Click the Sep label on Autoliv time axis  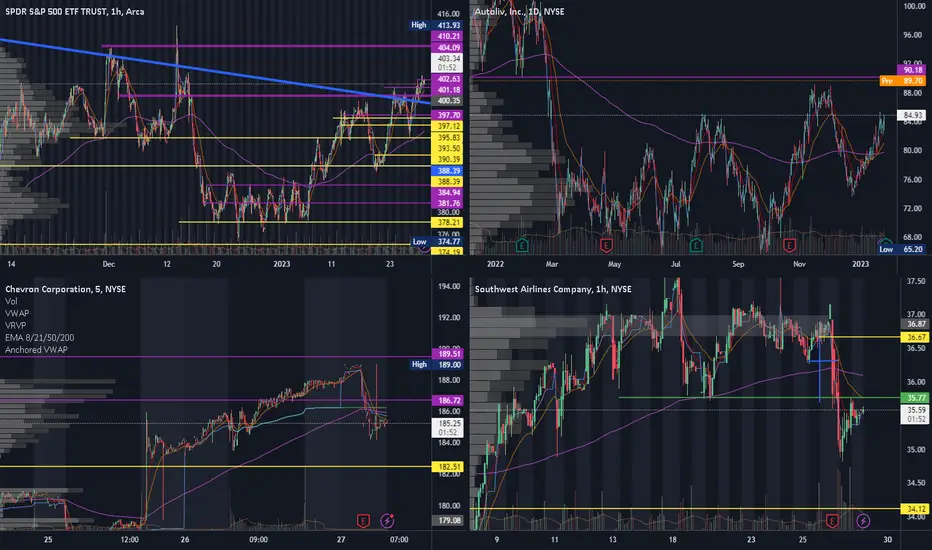[x=738, y=264]
